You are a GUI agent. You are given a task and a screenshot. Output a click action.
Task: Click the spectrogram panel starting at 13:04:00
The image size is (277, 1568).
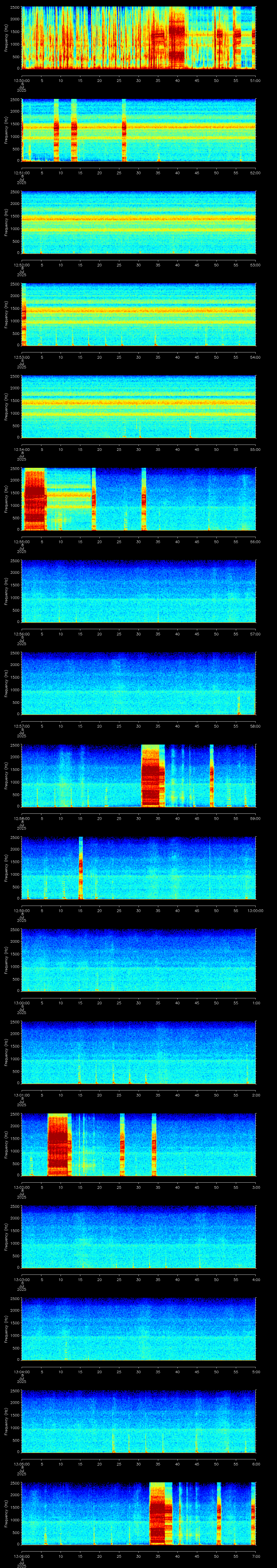(x=139, y=1329)
